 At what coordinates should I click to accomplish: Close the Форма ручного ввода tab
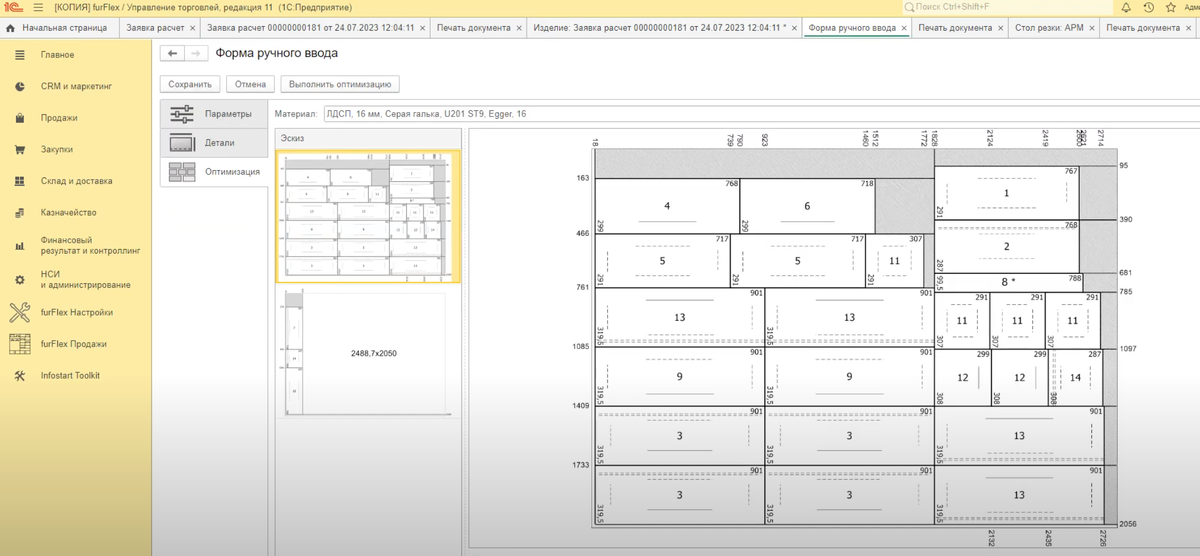pos(904,28)
